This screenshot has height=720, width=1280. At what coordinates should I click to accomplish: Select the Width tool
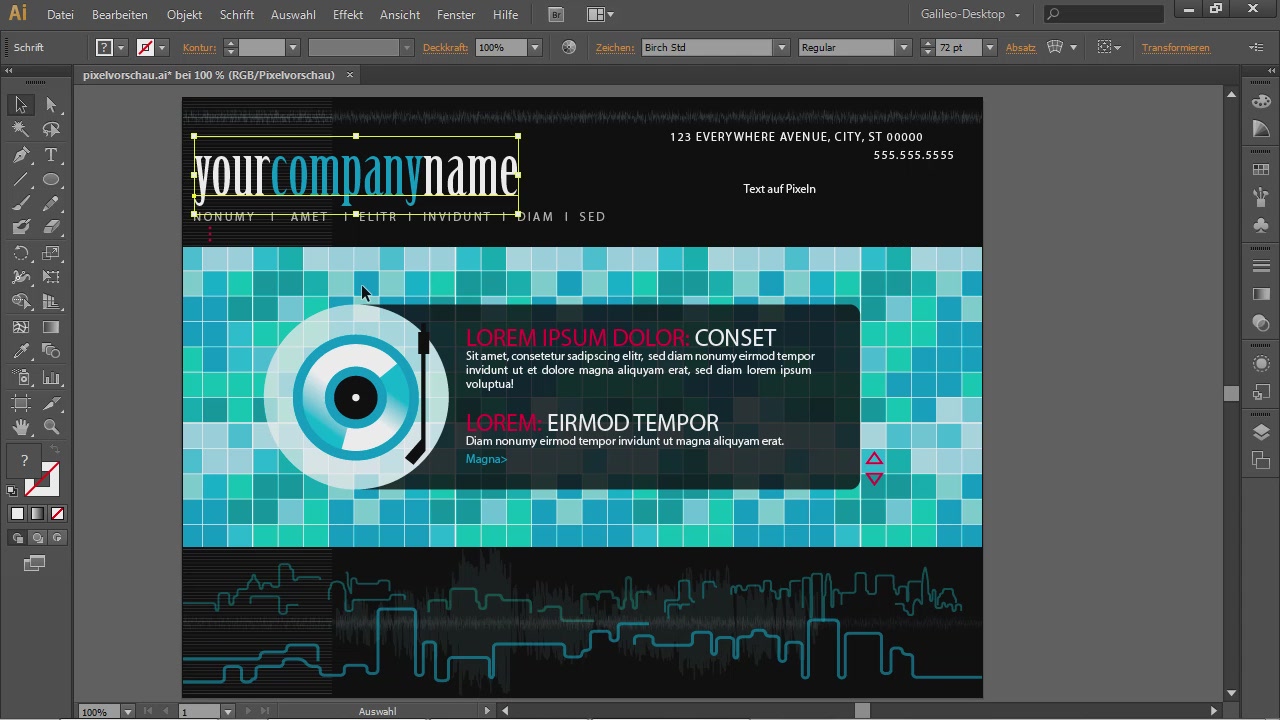(21, 277)
